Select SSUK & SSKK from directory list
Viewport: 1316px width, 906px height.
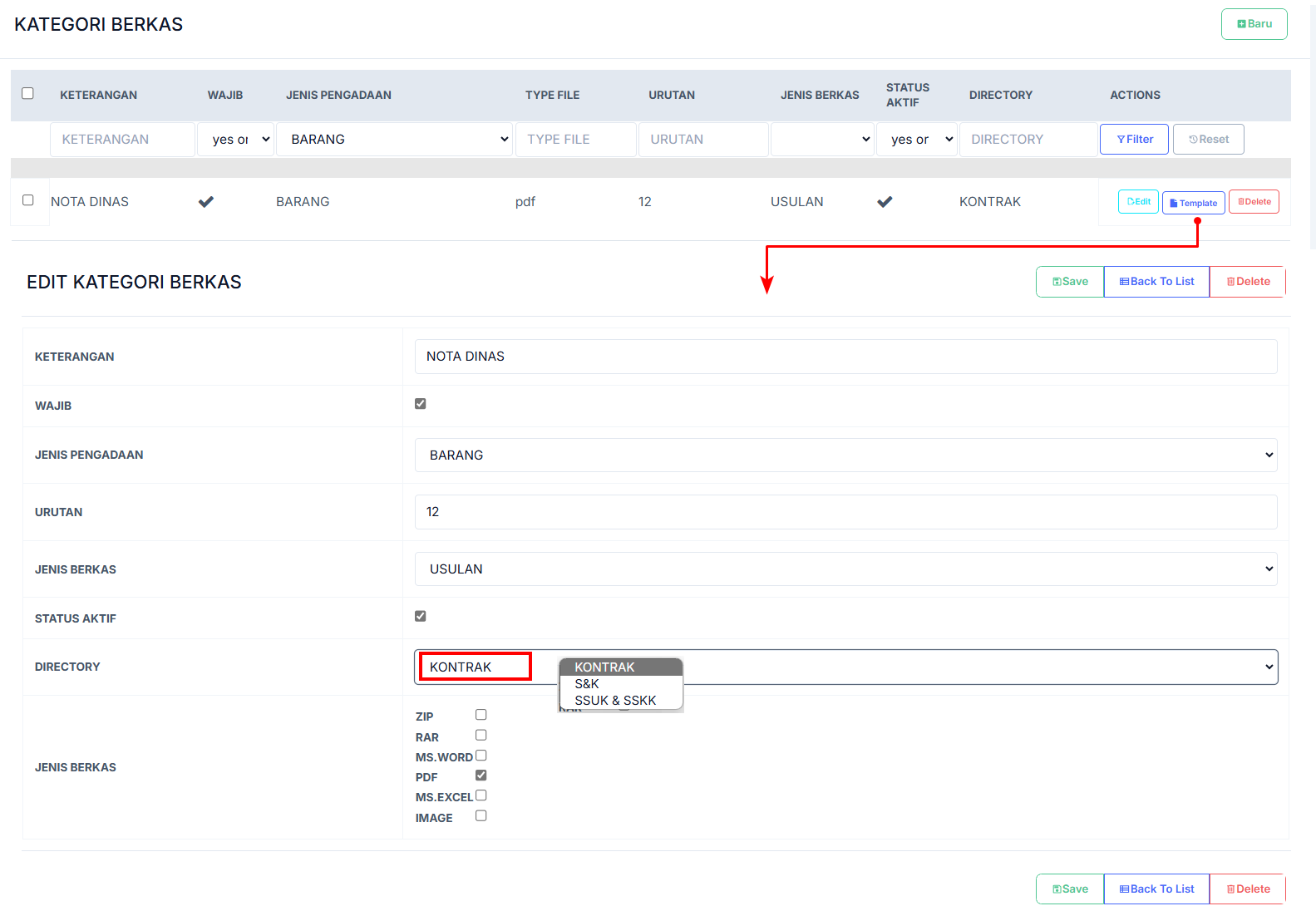point(615,701)
